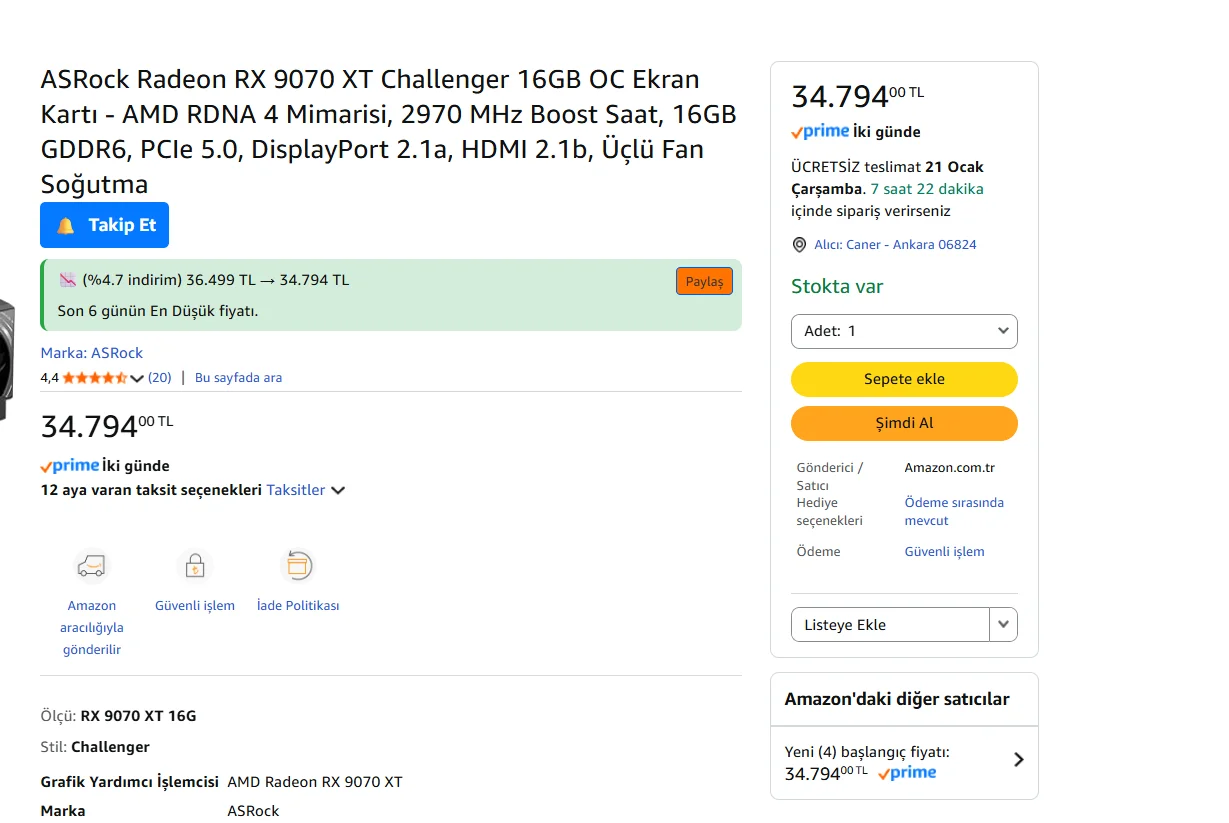Open the Marka: ASRock link
Viewport: 1229px width, 823px height.
coord(92,353)
